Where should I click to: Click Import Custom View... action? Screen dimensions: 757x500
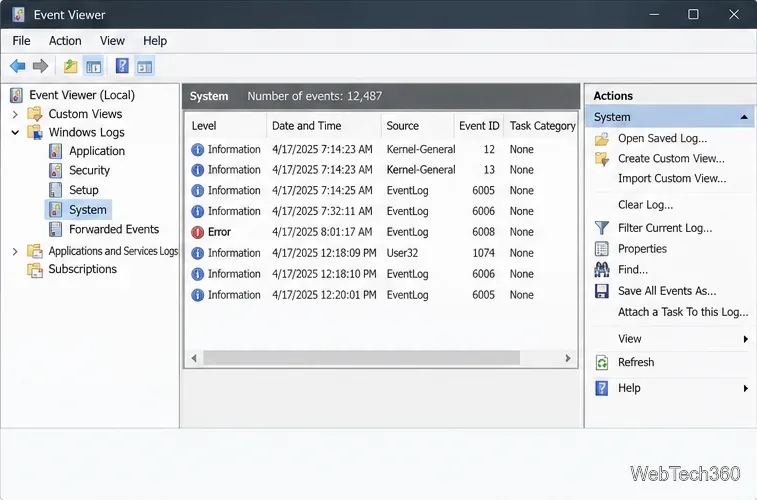click(x=672, y=179)
